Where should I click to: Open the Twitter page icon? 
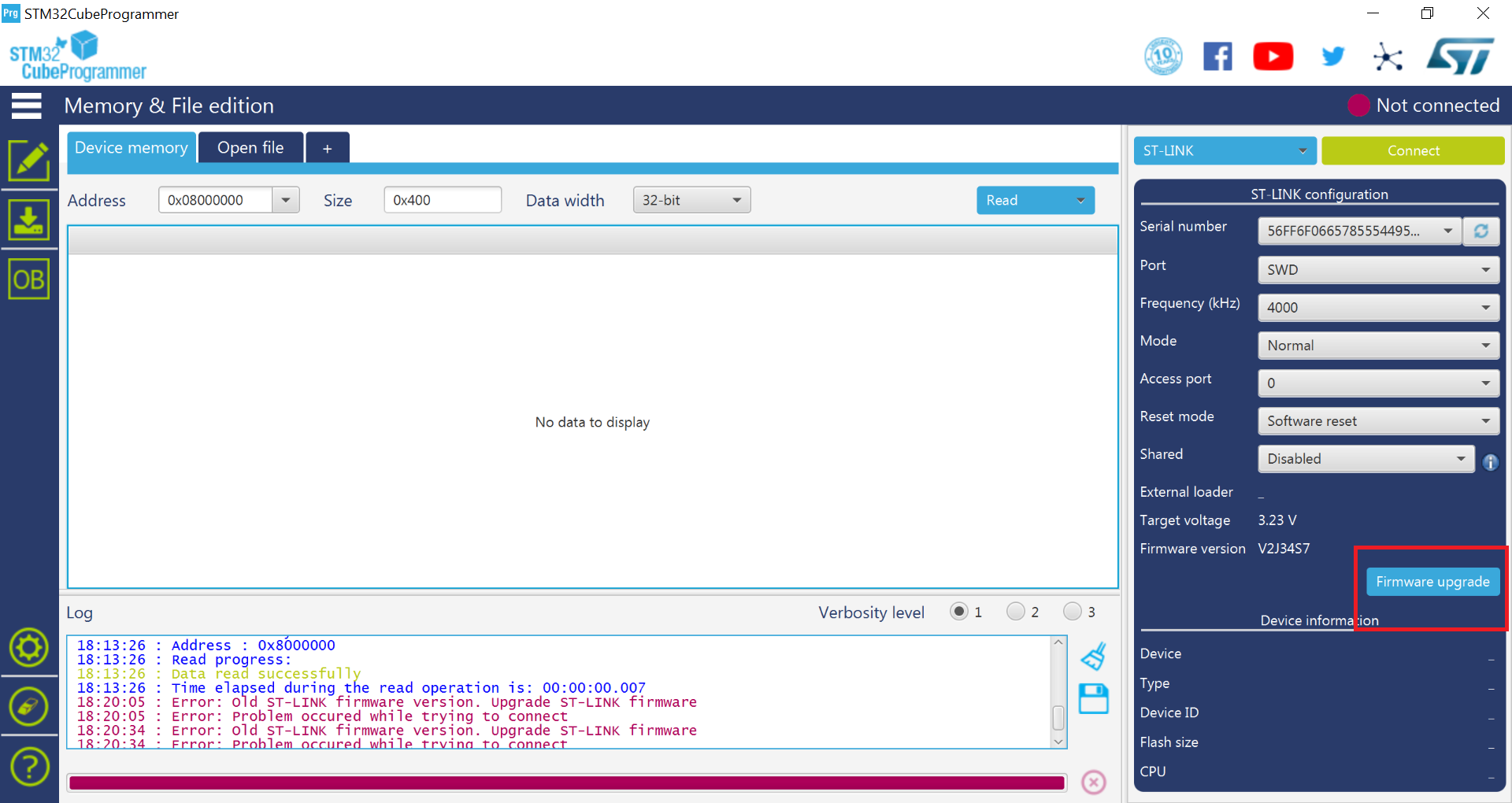point(1332,57)
